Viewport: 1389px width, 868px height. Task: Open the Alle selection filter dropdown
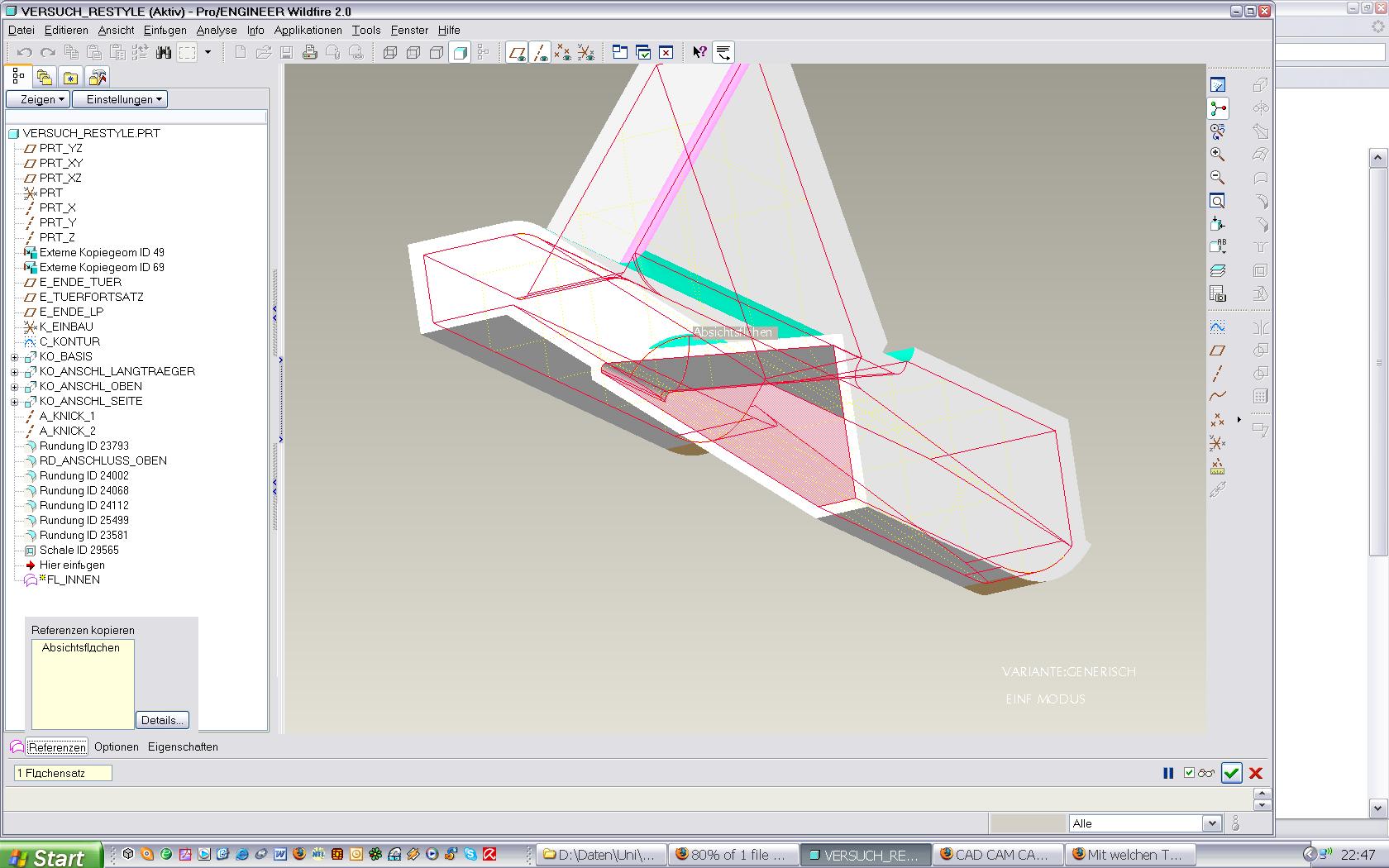tap(1211, 823)
